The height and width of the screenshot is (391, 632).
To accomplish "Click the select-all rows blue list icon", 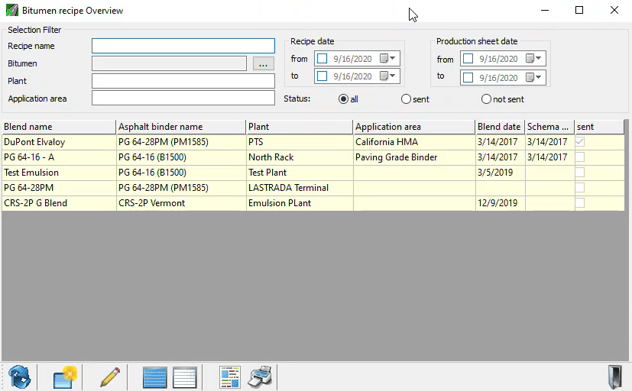I will click(x=155, y=378).
